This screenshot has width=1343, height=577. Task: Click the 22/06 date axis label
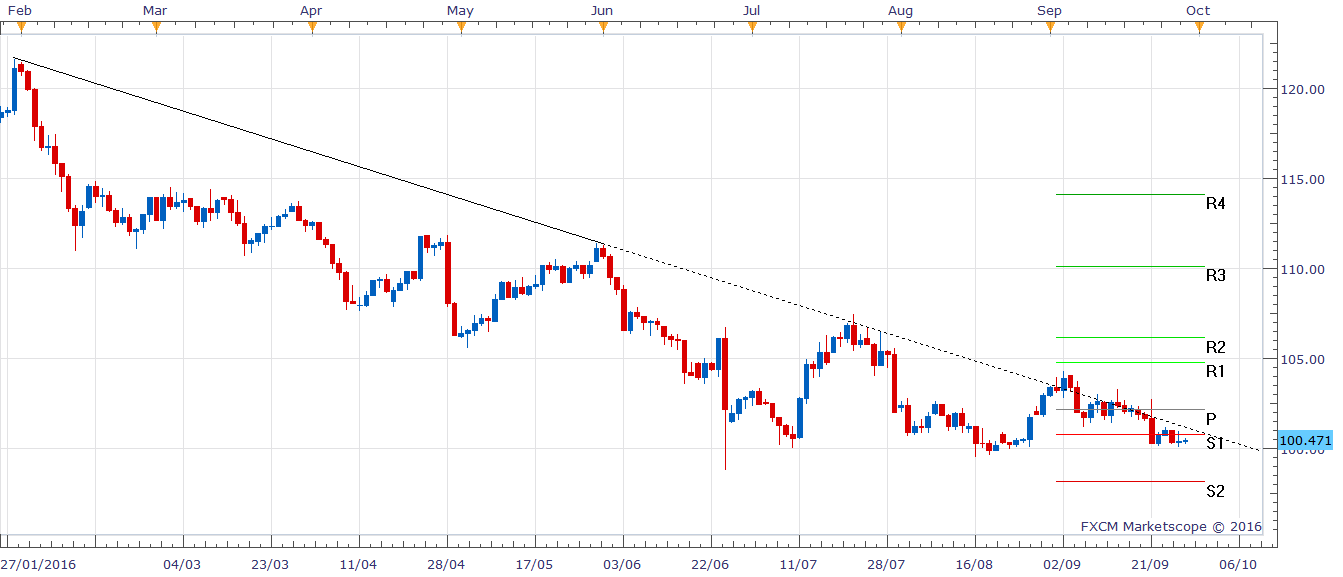(709, 564)
